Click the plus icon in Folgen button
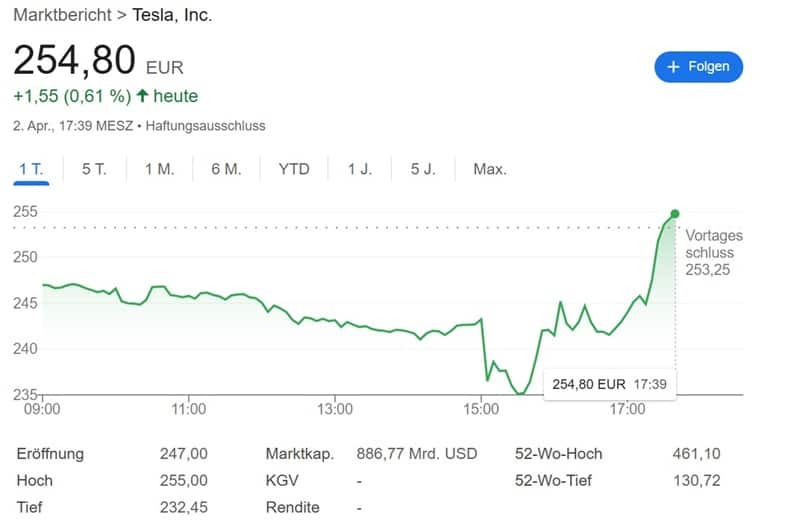 674,67
